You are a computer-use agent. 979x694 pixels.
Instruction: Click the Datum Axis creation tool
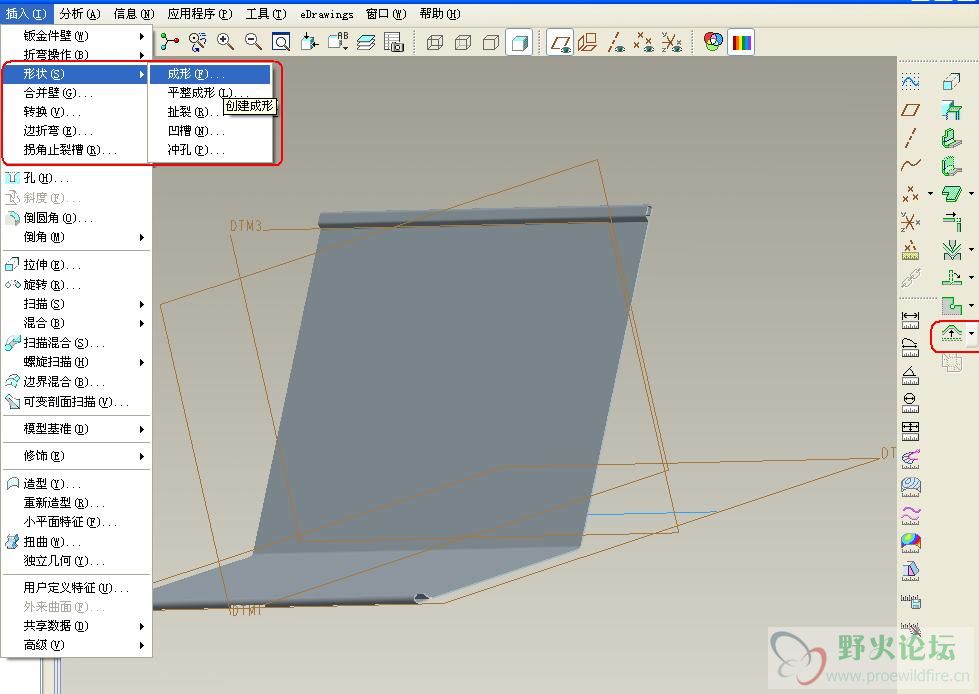(x=910, y=137)
